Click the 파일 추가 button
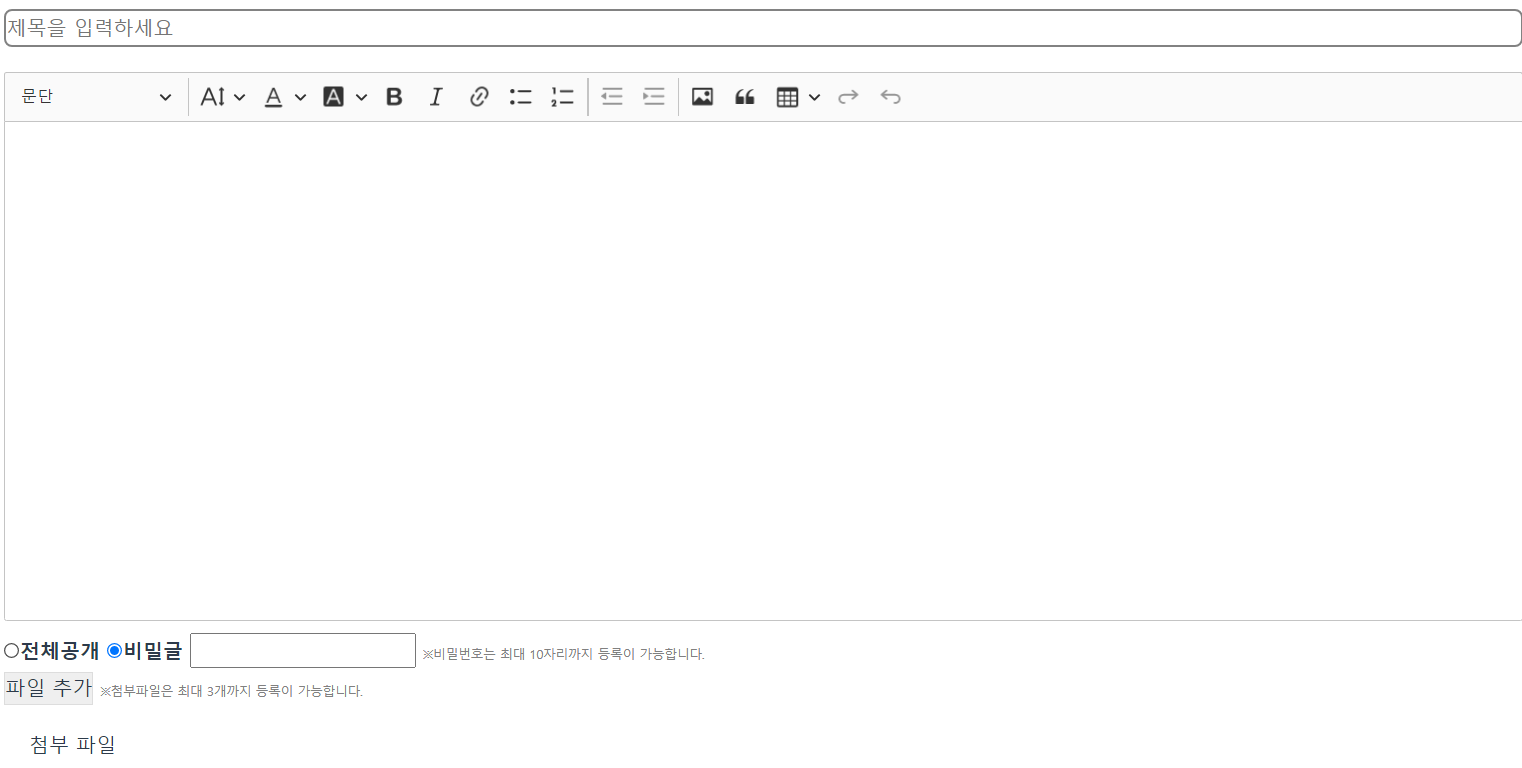Image resolution: width=1522 pixels, height=768 pixels. (48, 688)
